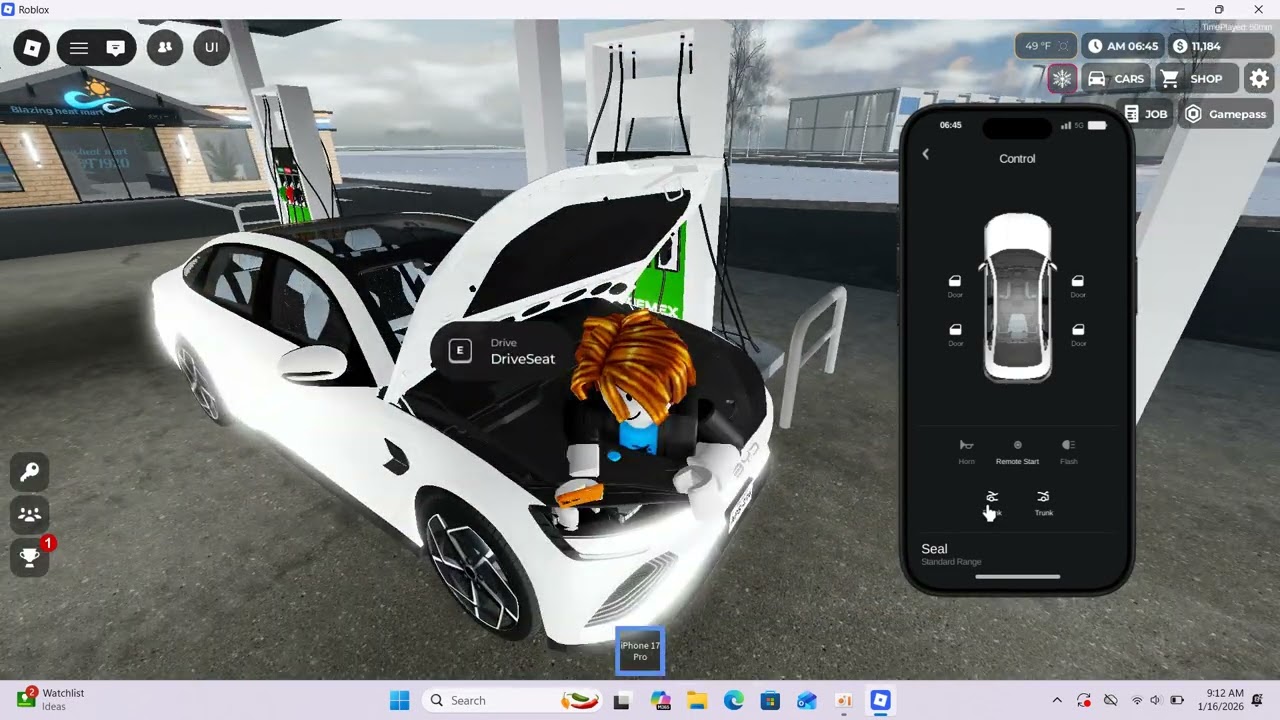Open Wi-Fi network settings in tray
The image size is (1280, 720).
[1137, 700]
